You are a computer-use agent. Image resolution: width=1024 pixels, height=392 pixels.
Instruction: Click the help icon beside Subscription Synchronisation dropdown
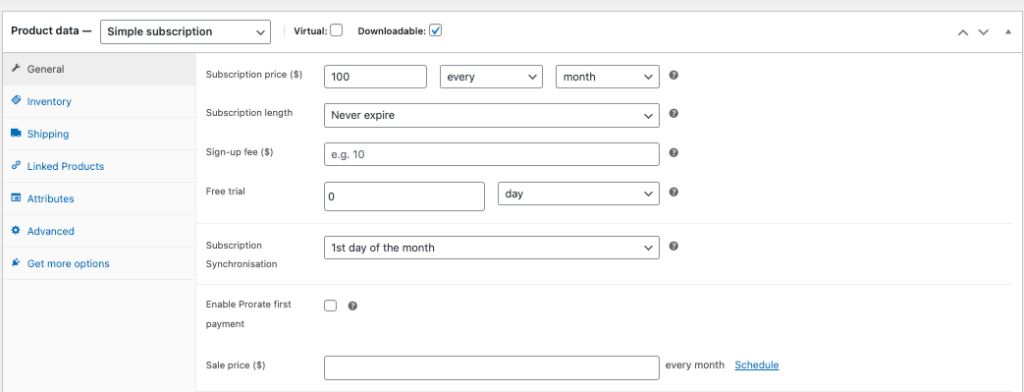tap(674, 246)
